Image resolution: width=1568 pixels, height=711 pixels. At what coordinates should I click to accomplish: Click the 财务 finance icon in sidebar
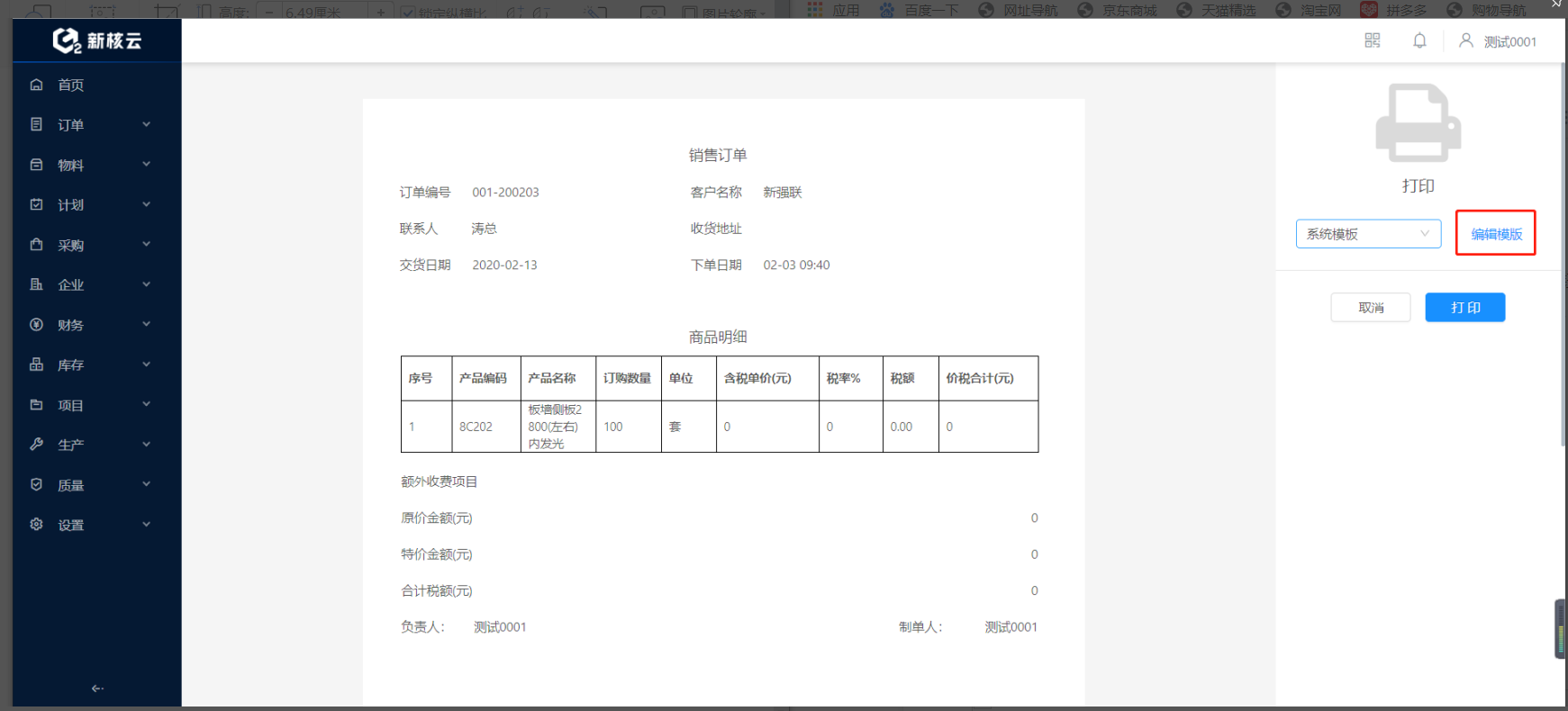pos(36,325)
